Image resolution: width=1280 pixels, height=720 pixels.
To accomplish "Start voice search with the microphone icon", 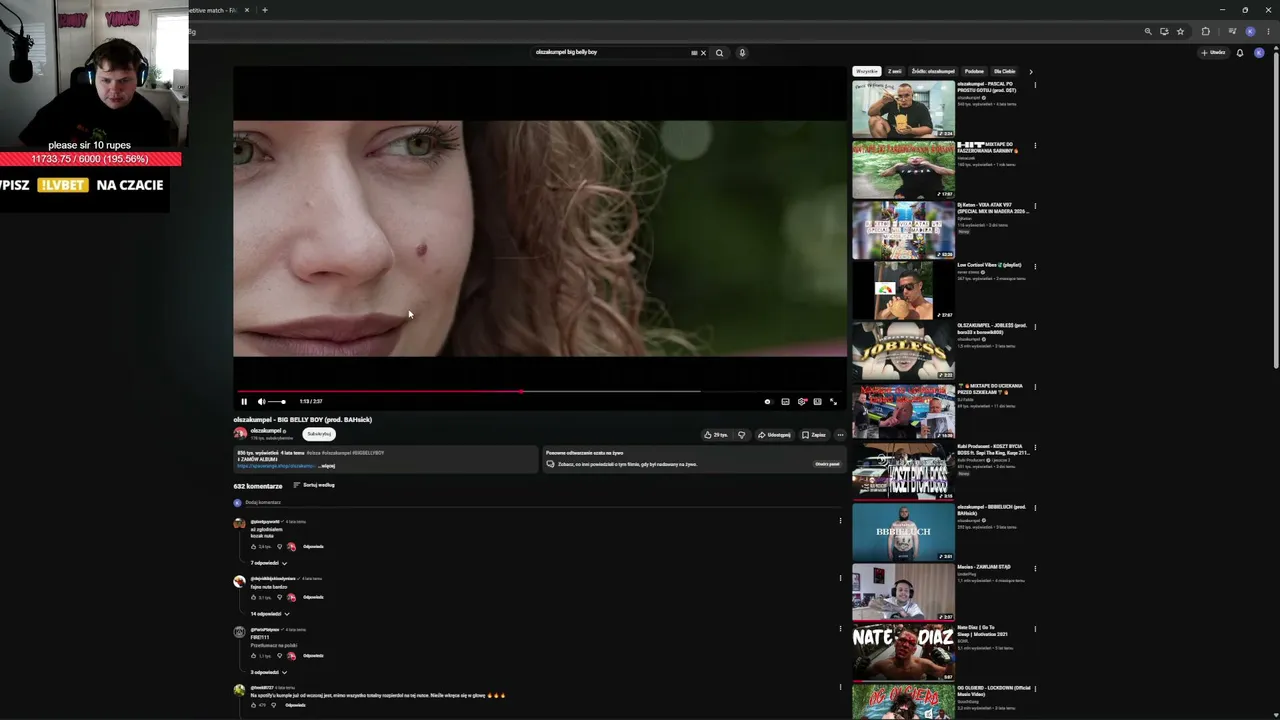I will (x=742, y=53).
